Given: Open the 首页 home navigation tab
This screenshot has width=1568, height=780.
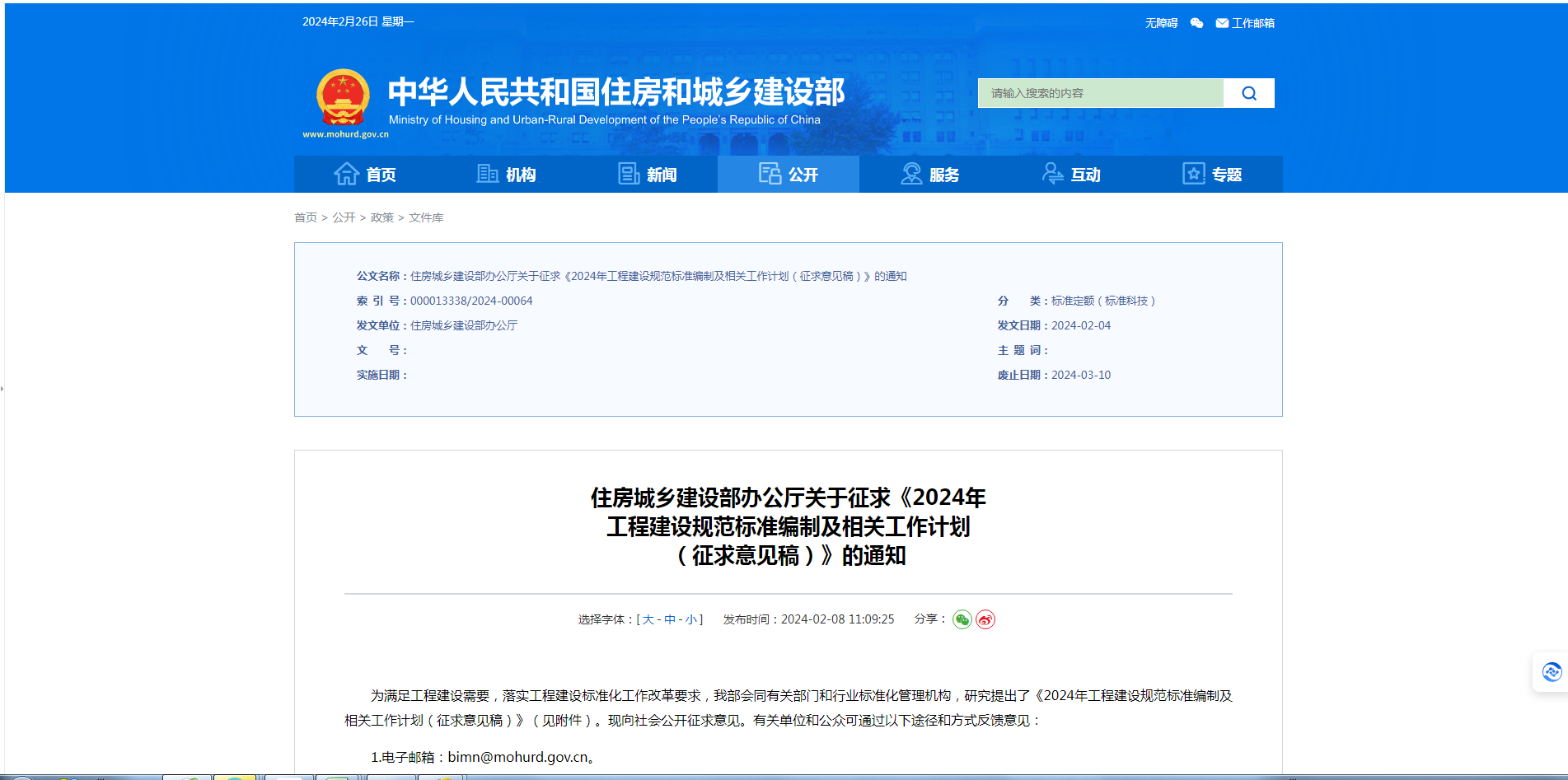Looking at the screenshot, I should 365,175.
